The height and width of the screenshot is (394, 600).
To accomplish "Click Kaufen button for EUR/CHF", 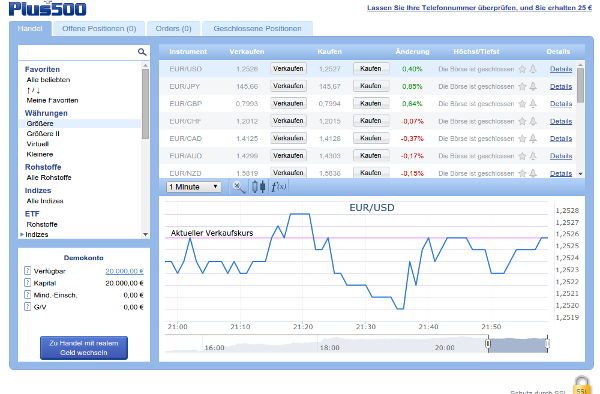I will point(371,121).
